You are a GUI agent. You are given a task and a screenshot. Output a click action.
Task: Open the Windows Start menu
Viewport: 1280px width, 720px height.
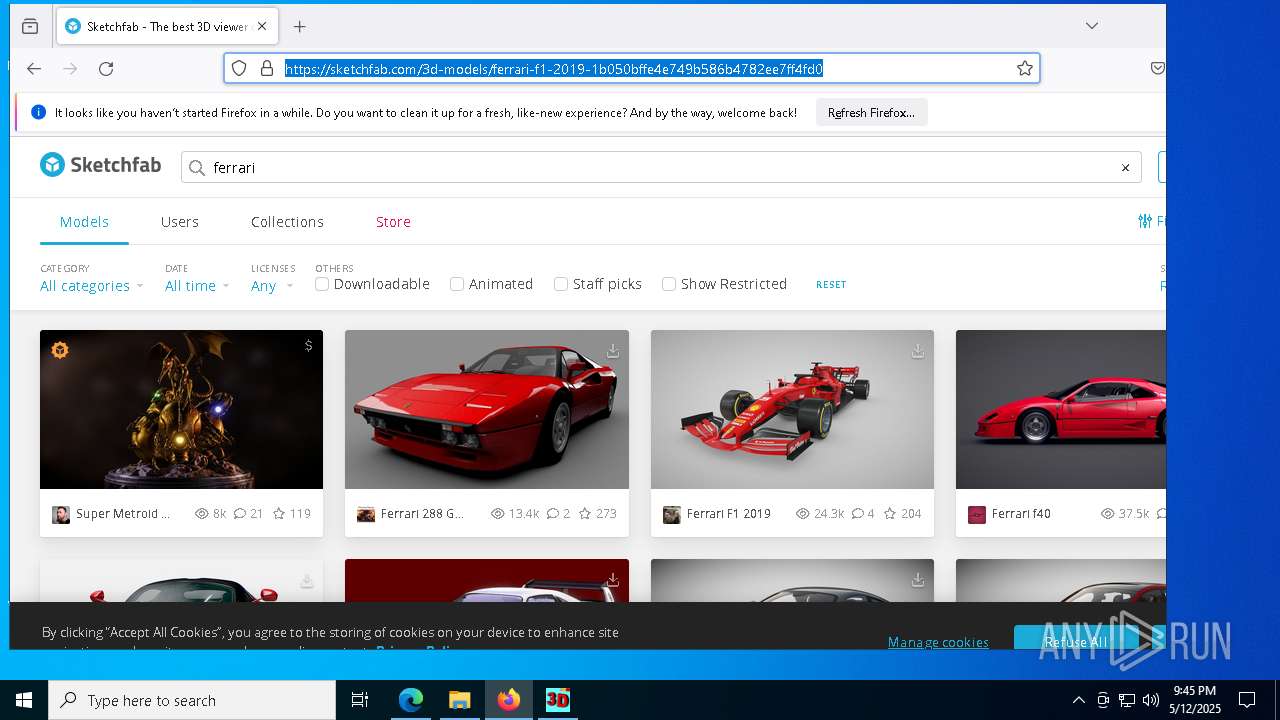pyautogui.click(x=24, y=700)
